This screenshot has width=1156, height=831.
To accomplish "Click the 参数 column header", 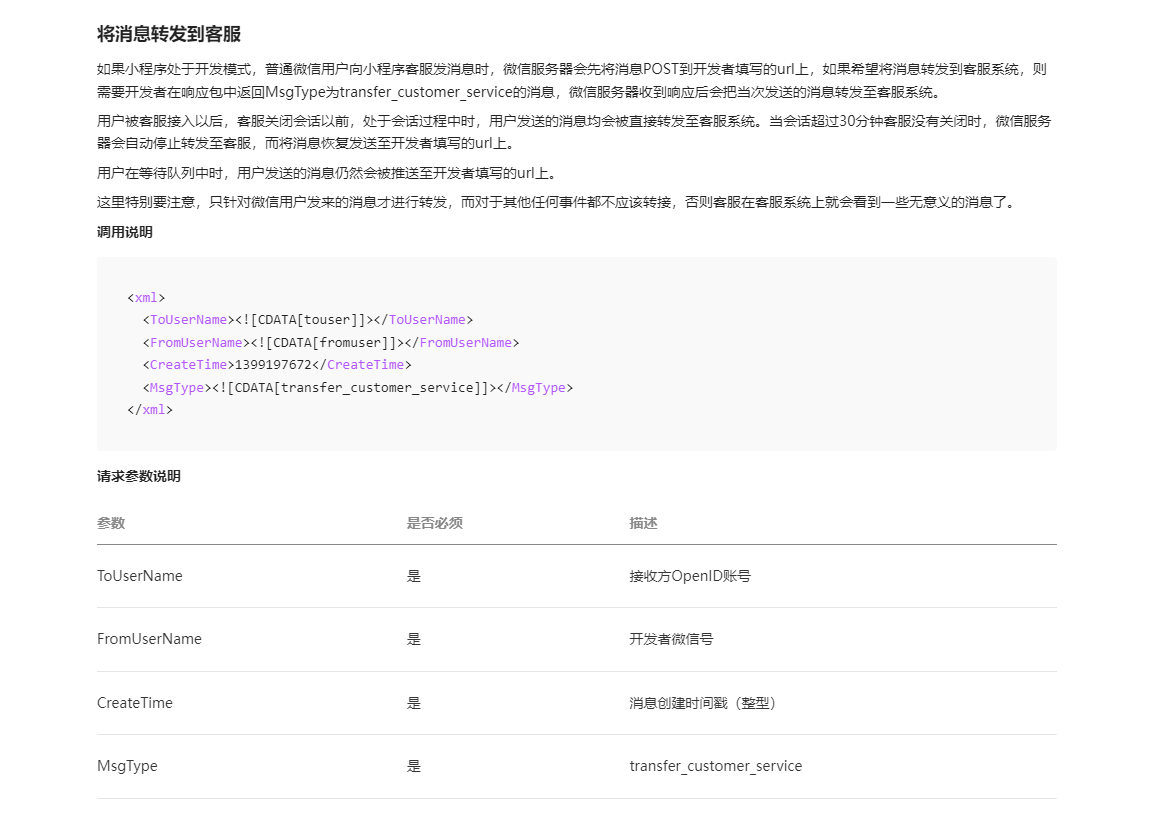I will (x=111, y=524).
